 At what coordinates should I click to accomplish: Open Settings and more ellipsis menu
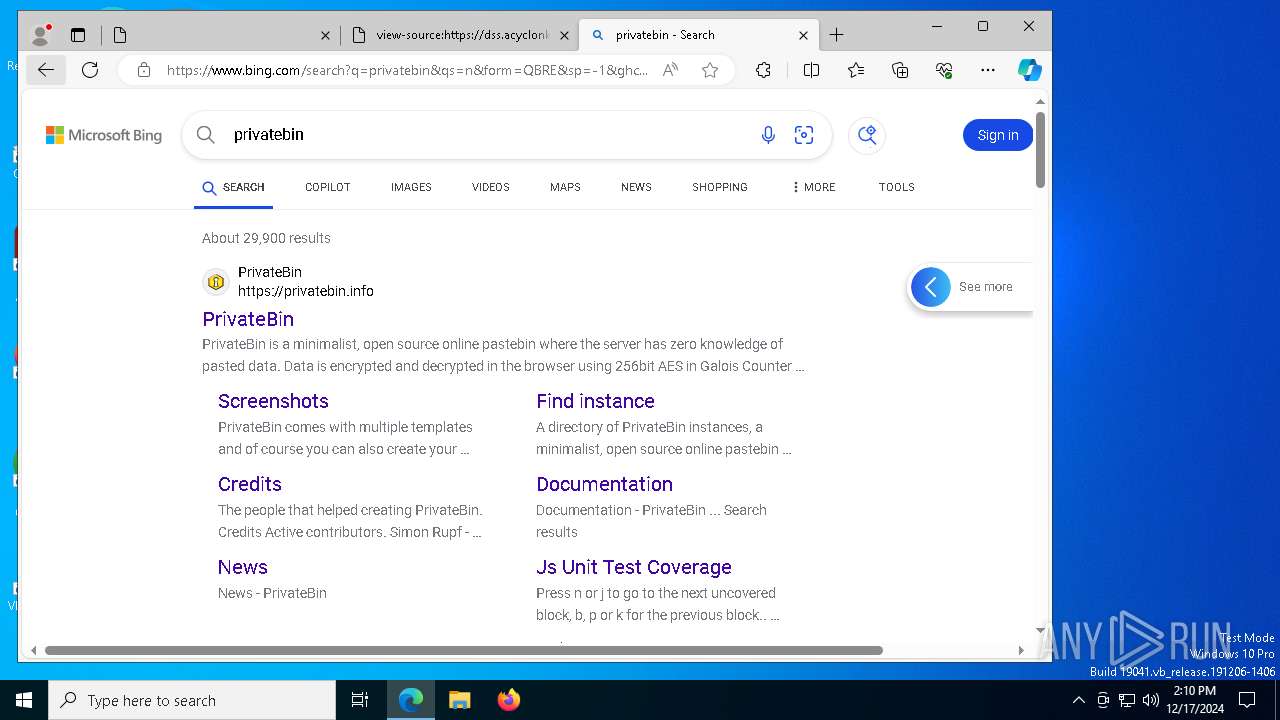988,70
